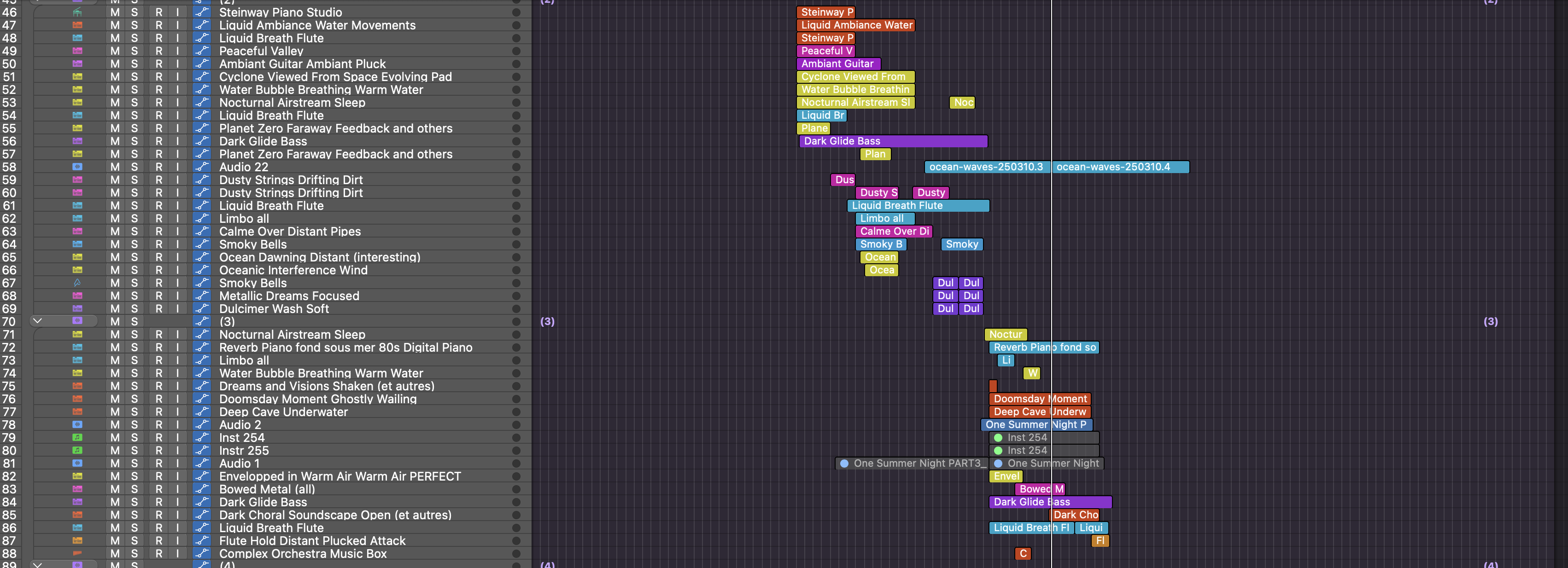This screenshot has height=568, width=1568.
Task: Select the Doomsday Moment Ghostly Wailing track name
Action: [318, 399]
